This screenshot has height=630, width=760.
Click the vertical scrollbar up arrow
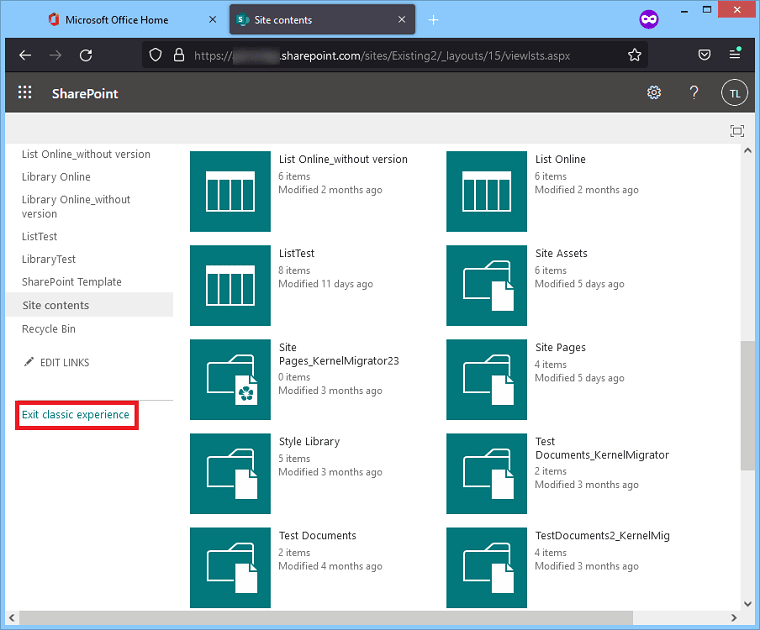coord(747,151)
